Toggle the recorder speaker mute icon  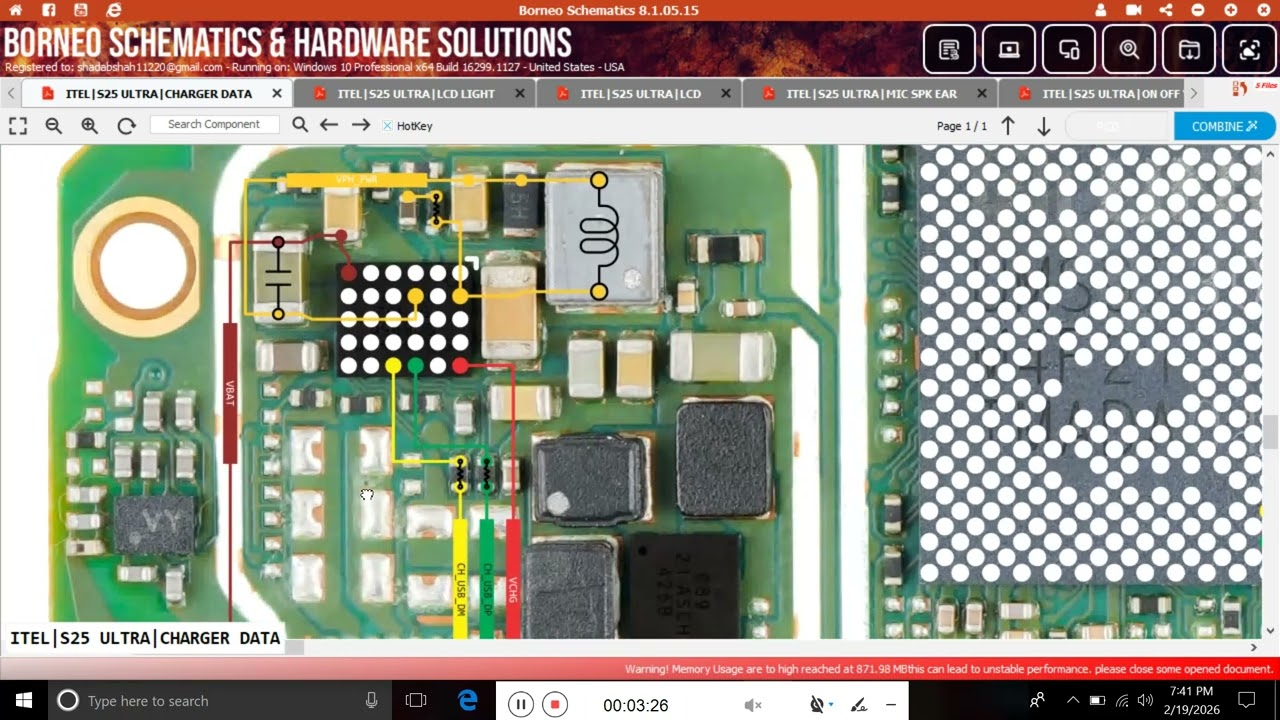click(x=753, y=704)
